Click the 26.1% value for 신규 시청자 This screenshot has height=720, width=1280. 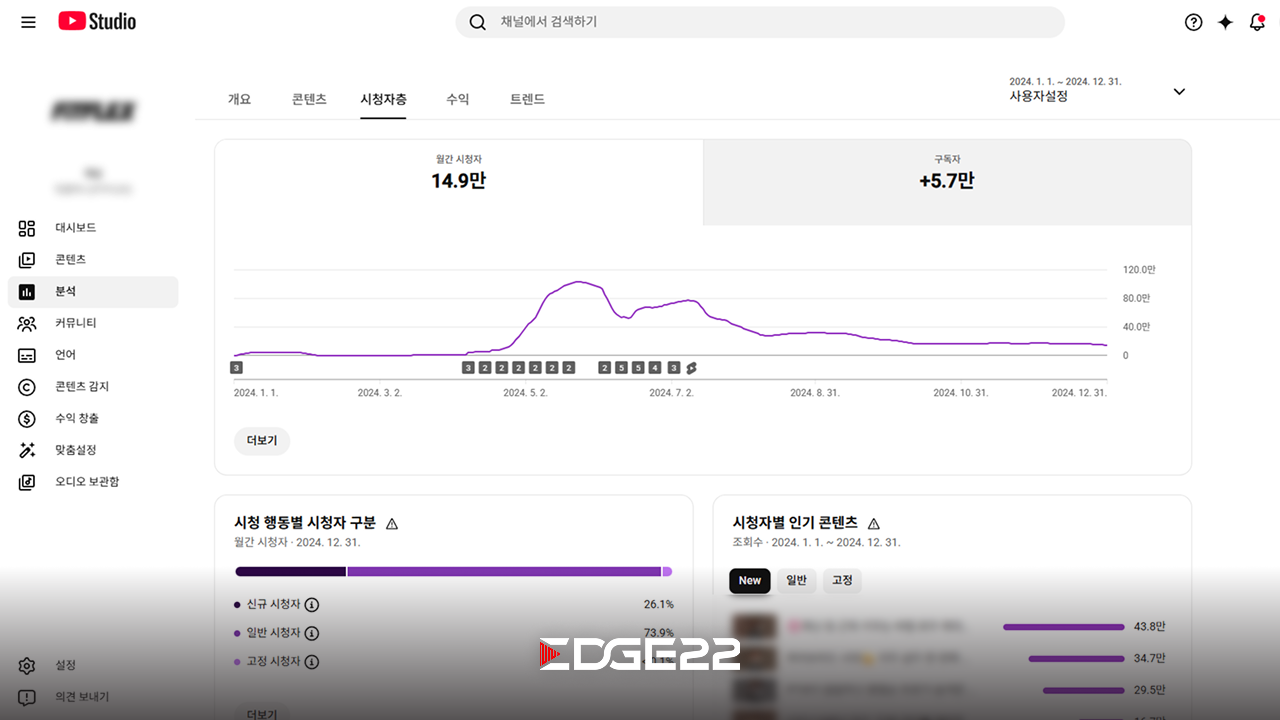[658, 605]
